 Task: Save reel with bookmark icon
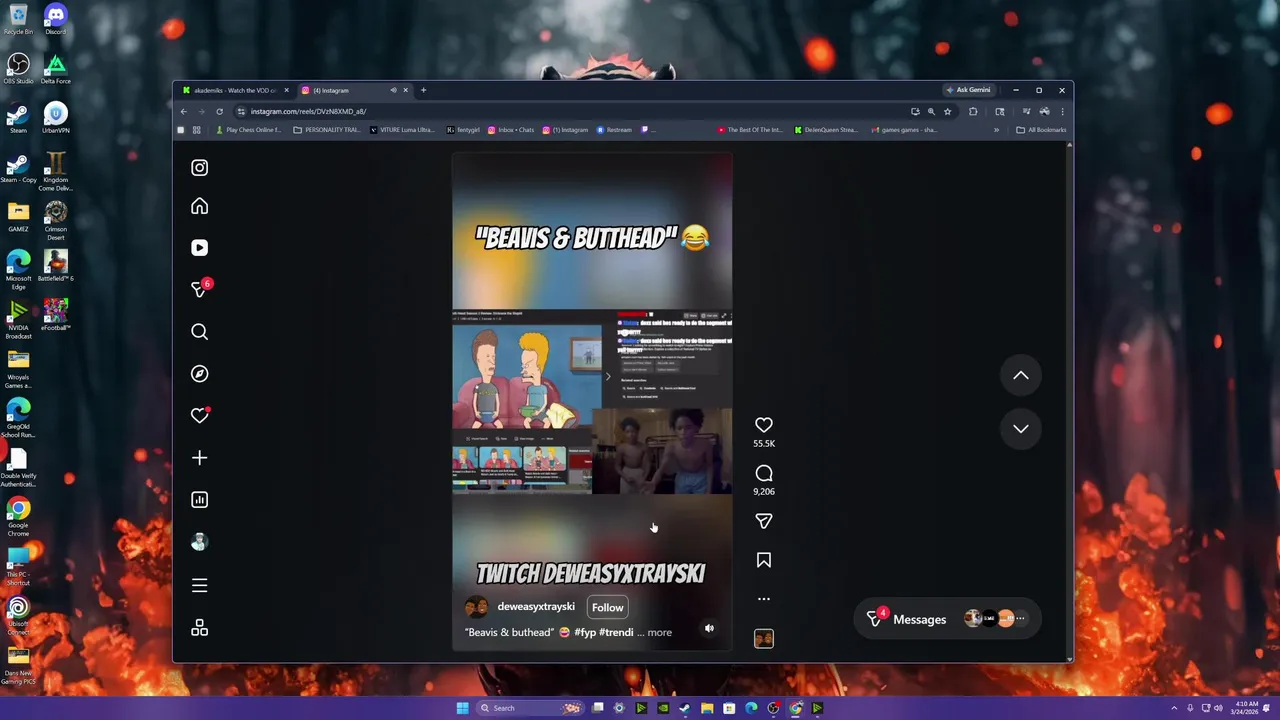tap(764, 561)
